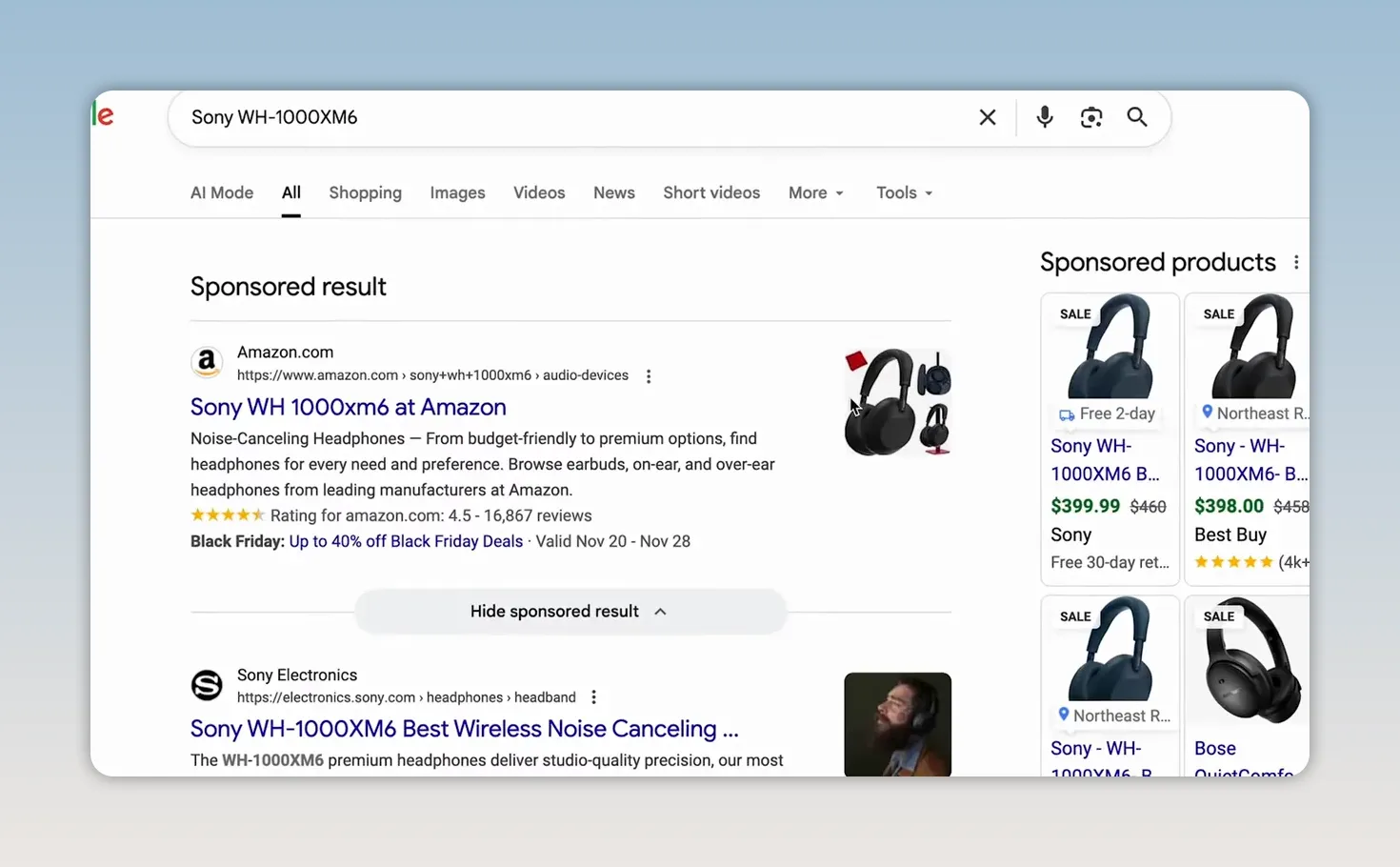Click the electronics.sony.com URL breadcrumb

407,697
